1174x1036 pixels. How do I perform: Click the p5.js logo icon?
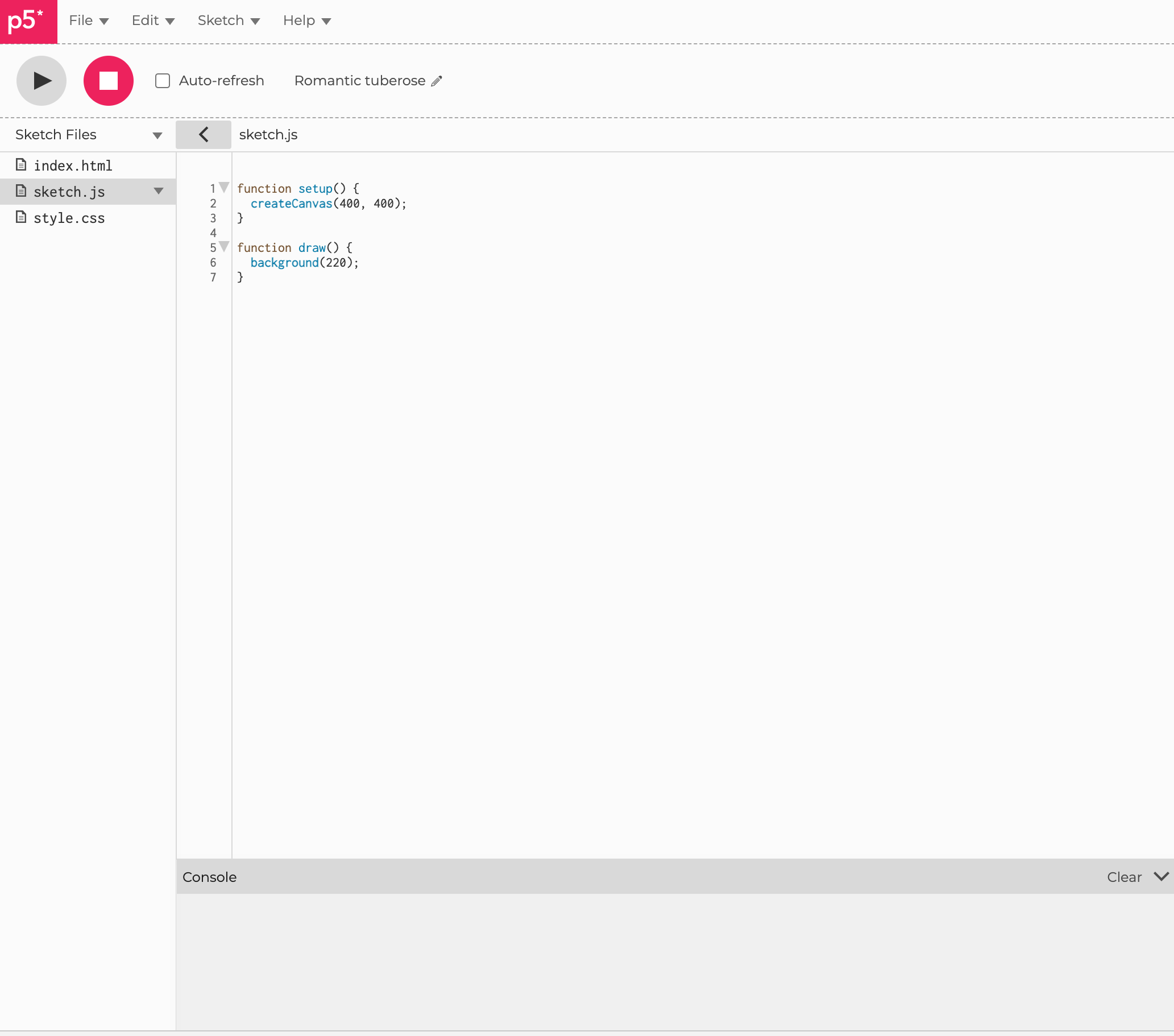28,20
